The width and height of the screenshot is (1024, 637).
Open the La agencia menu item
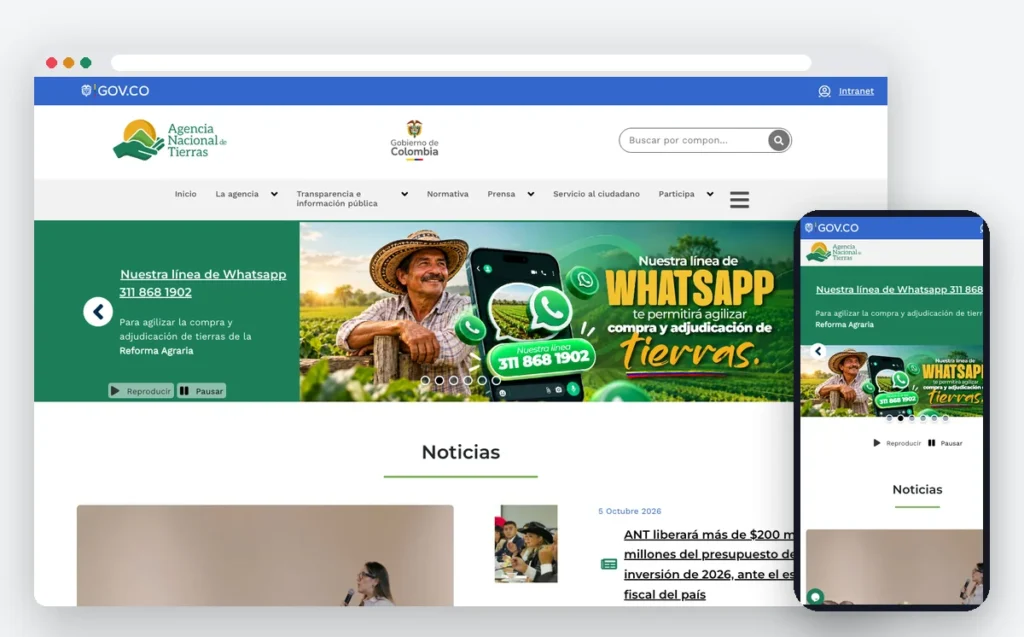[x=237, y=194]
